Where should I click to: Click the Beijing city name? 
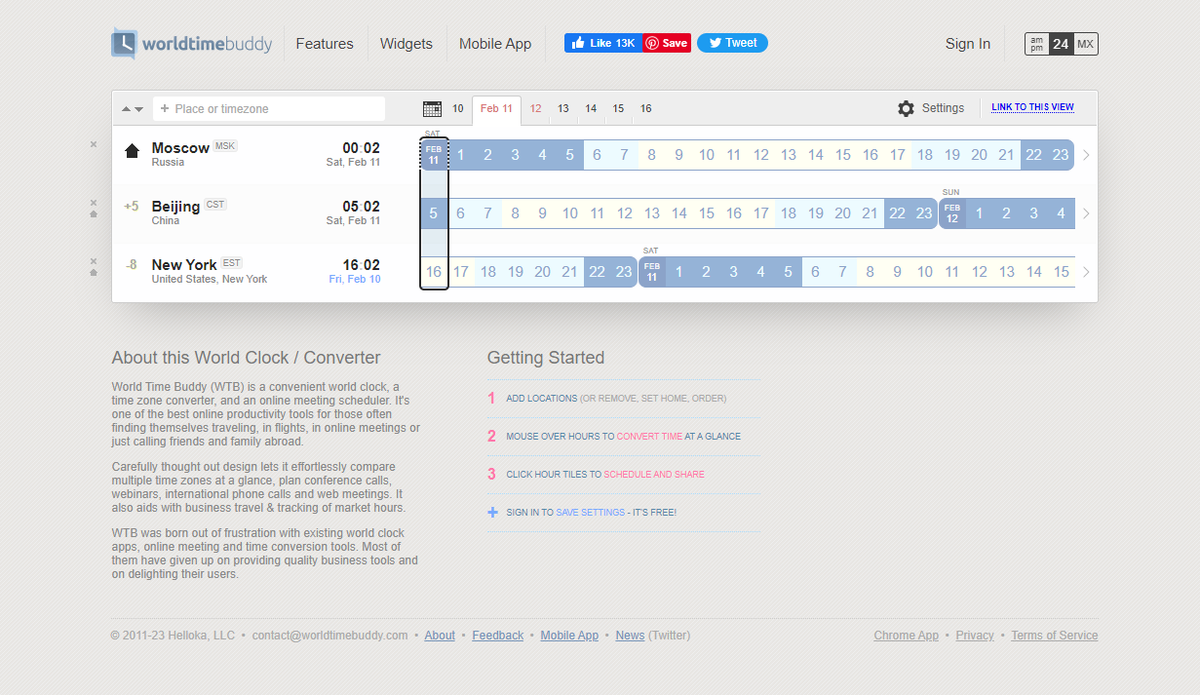point(176,206)
